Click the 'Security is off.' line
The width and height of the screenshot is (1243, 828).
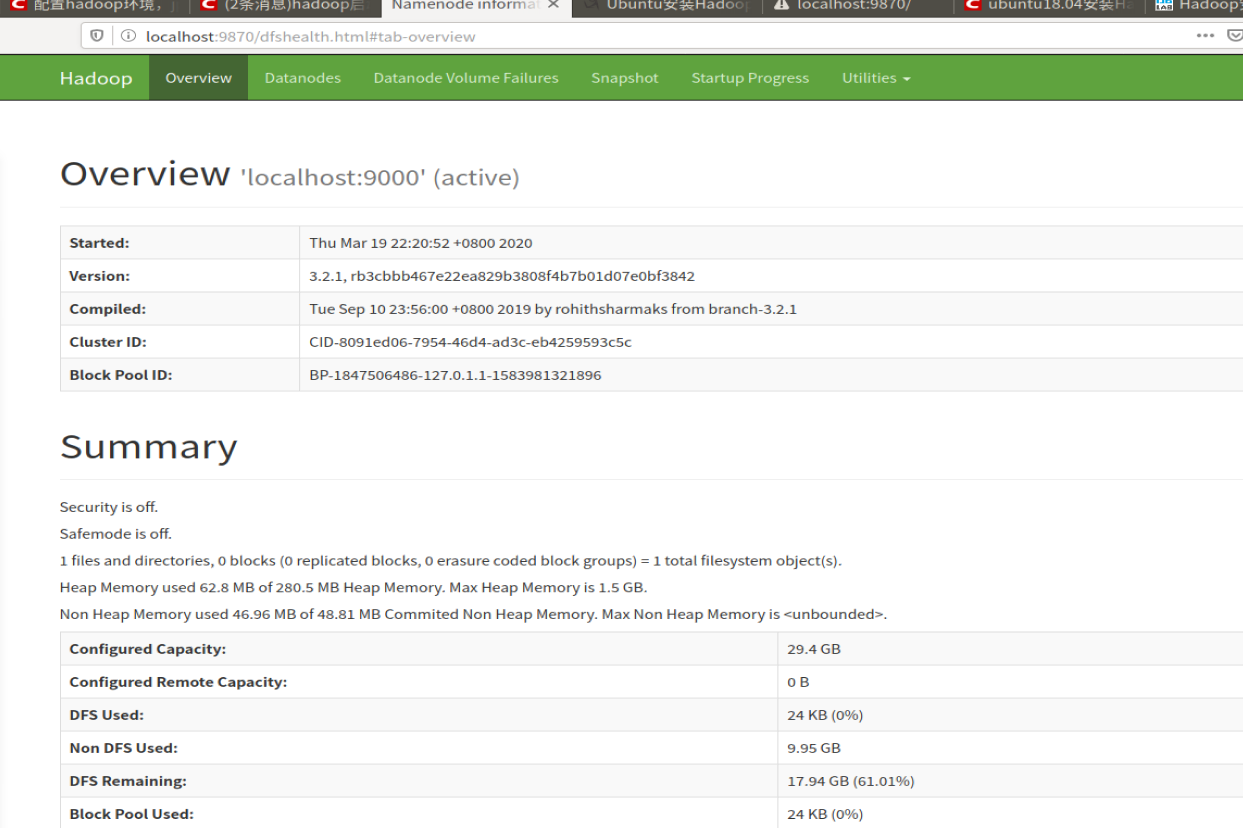pos(109,507)
